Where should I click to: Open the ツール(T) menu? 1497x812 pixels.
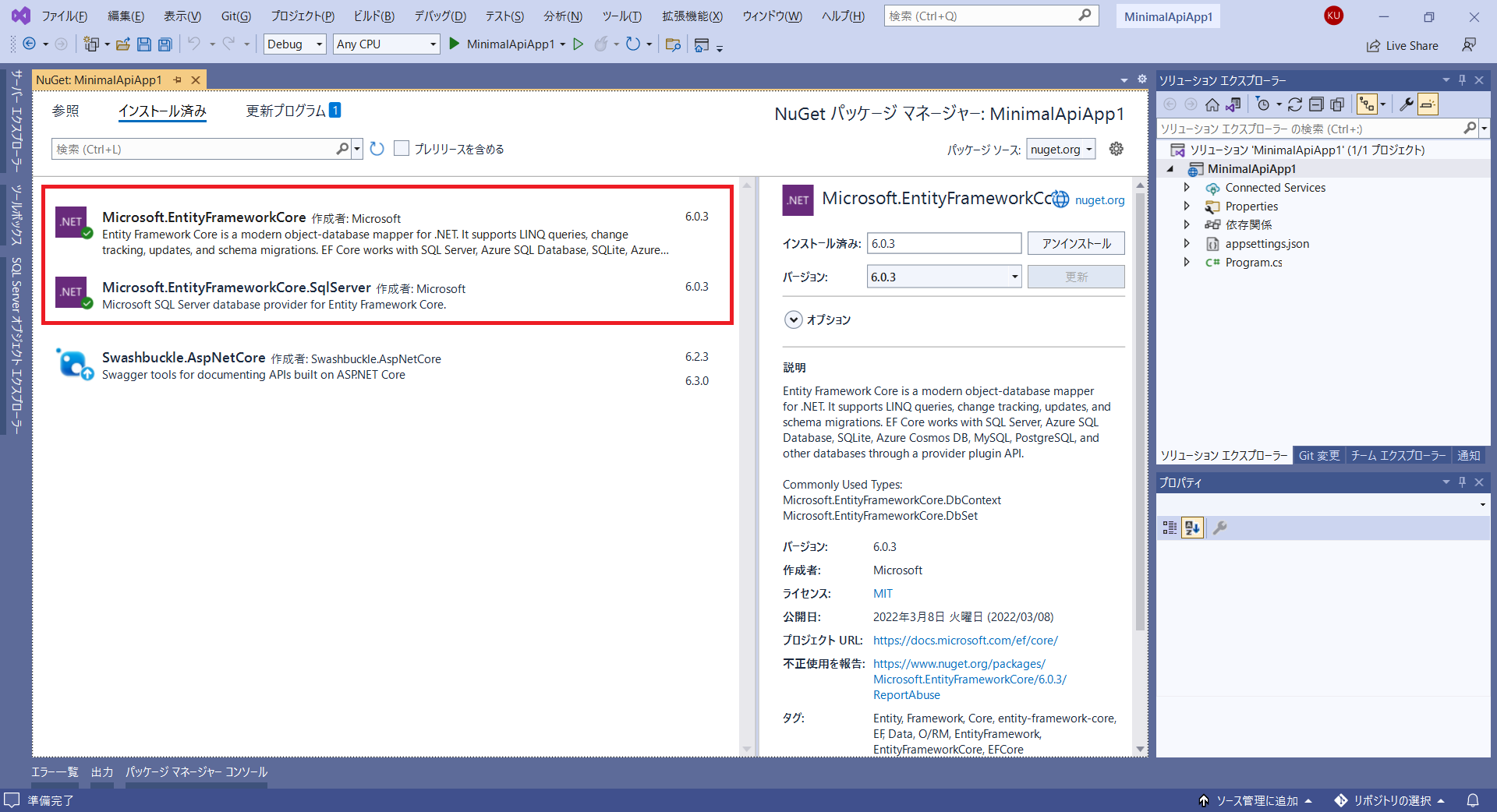pyautogui.click(x=621, y=16)
